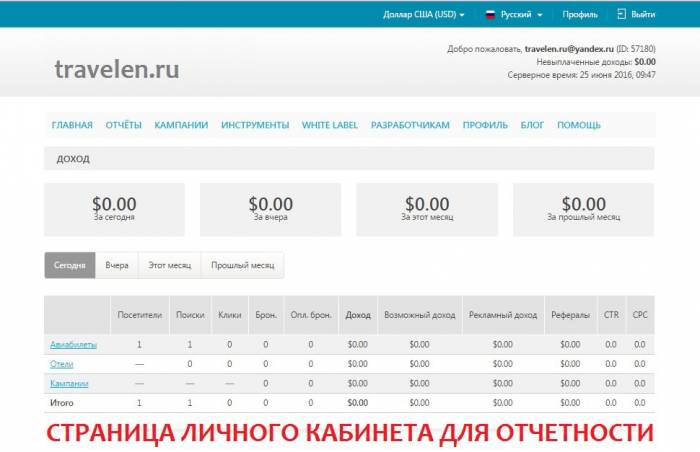
Task: Click the Итого row label
Action: click(x=62, y=403)
